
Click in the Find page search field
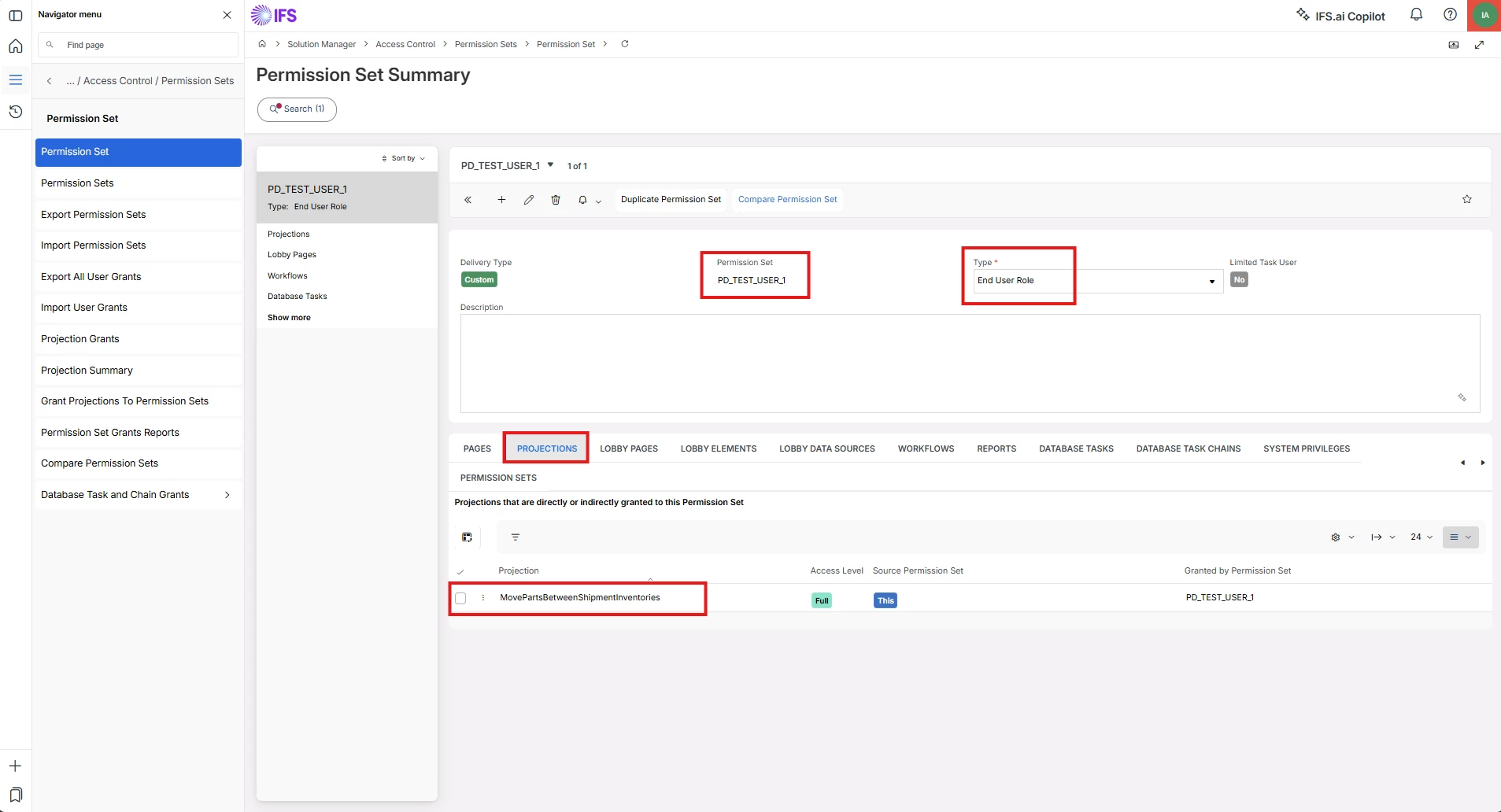point(139,45)
